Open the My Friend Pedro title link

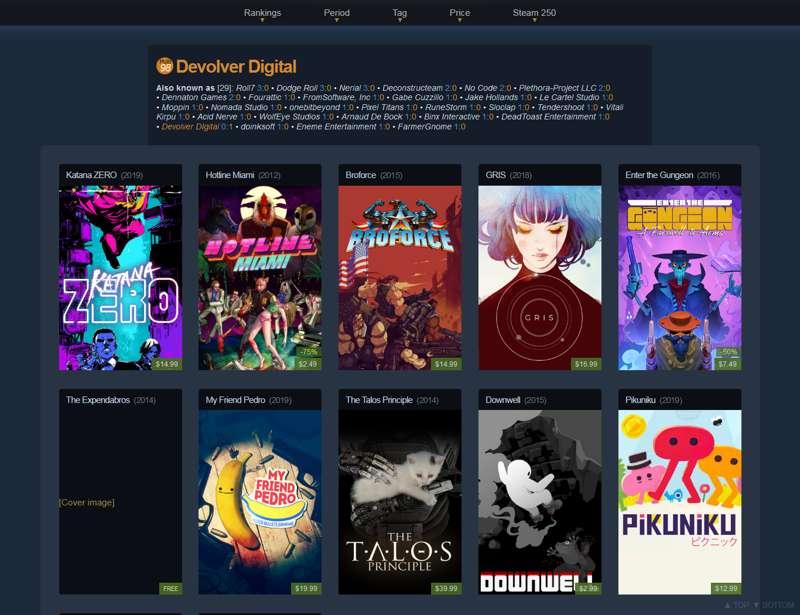click(x=235, y=400)
